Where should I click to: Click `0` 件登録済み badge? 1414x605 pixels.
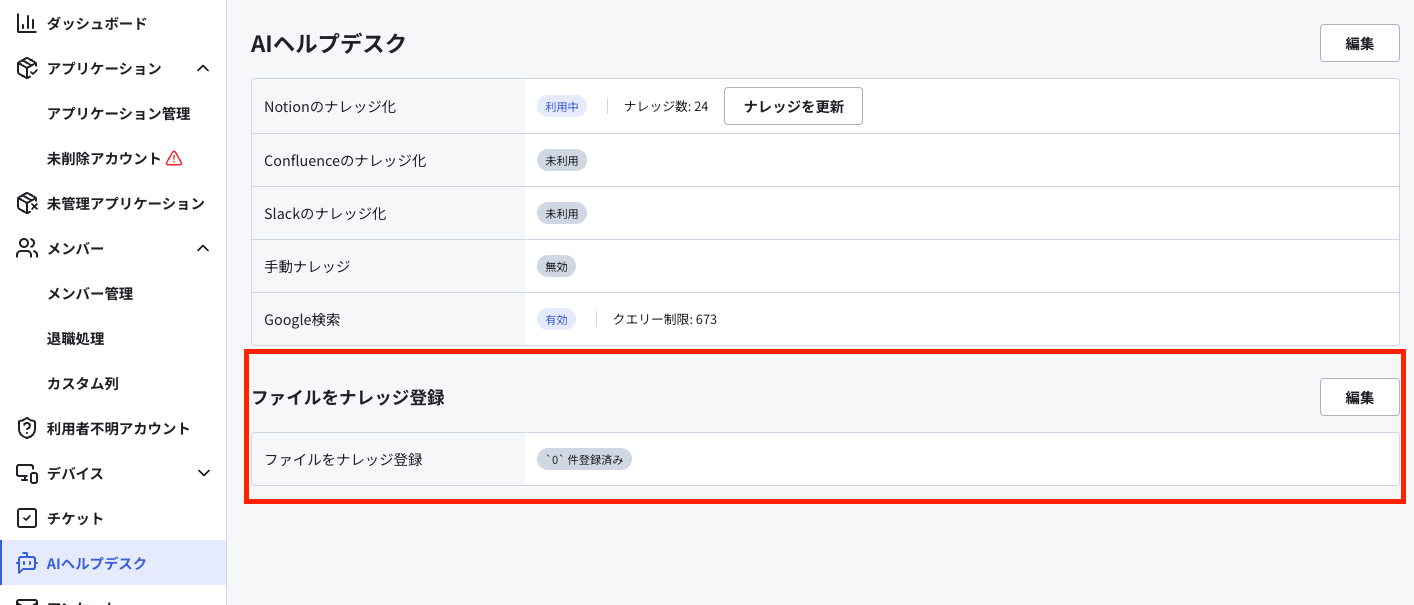tap(585, 459)
